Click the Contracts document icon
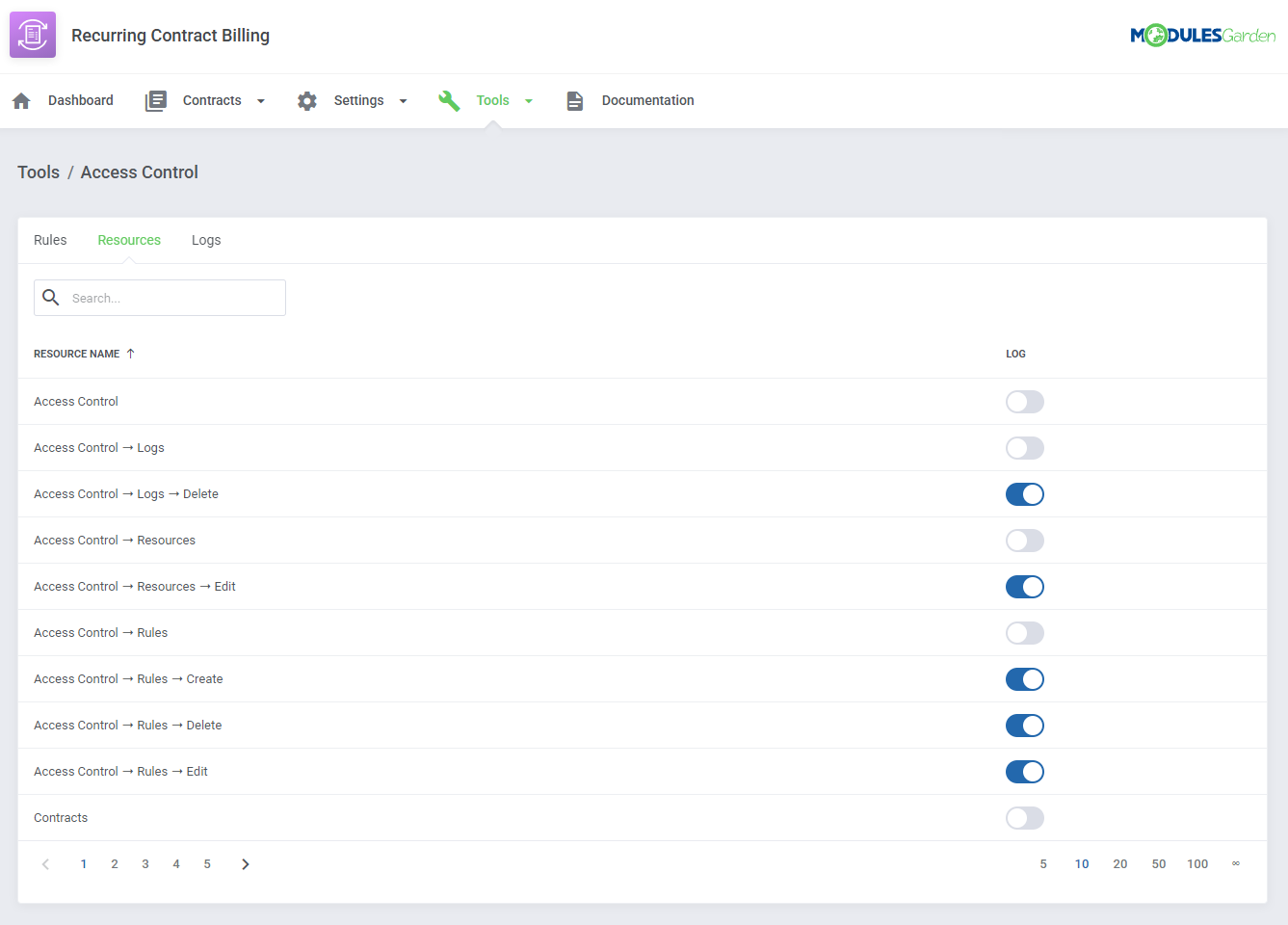The height and width of the screenshot is (925, 1288). (156, 101)
